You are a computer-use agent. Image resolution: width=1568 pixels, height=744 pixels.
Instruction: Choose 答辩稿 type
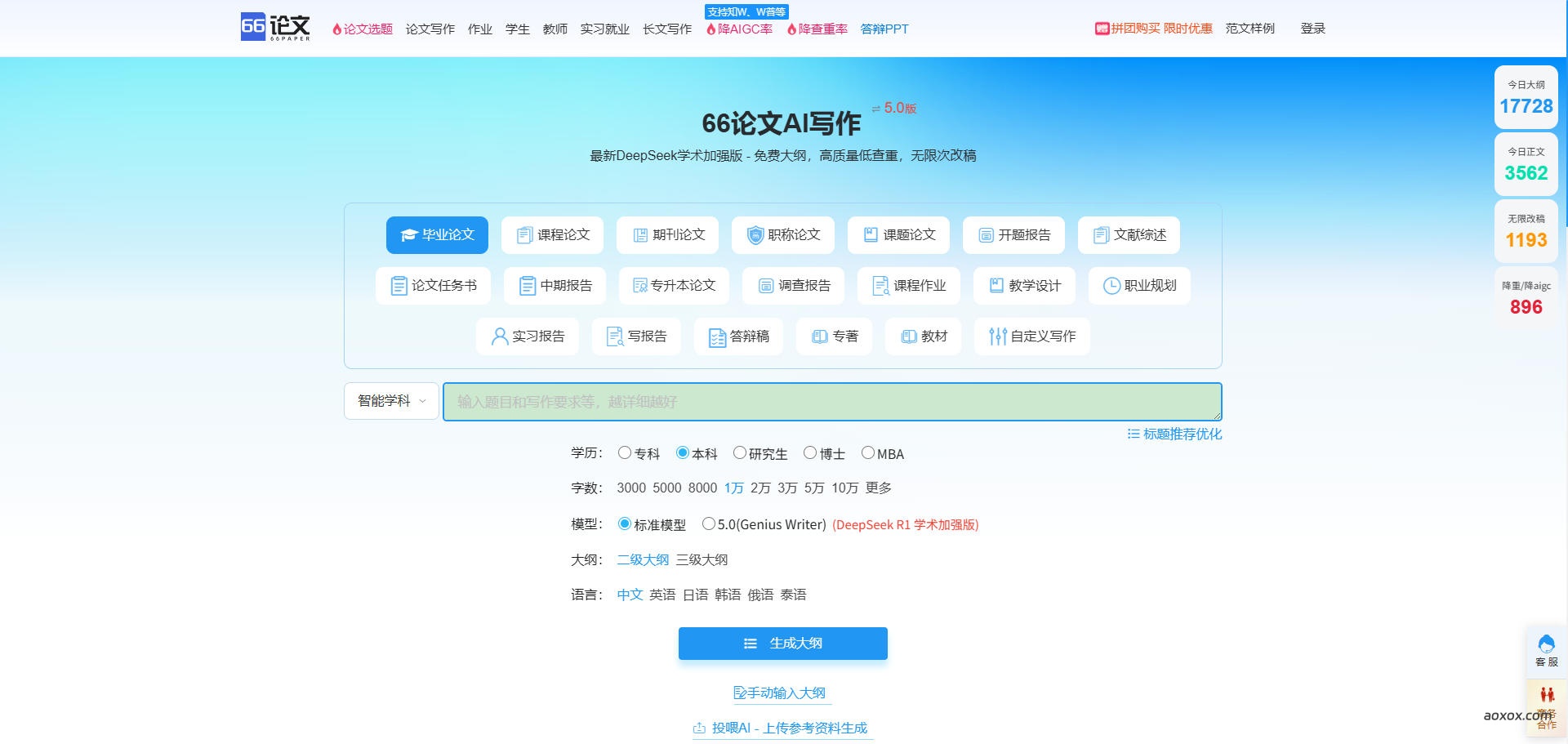[738, 336]
